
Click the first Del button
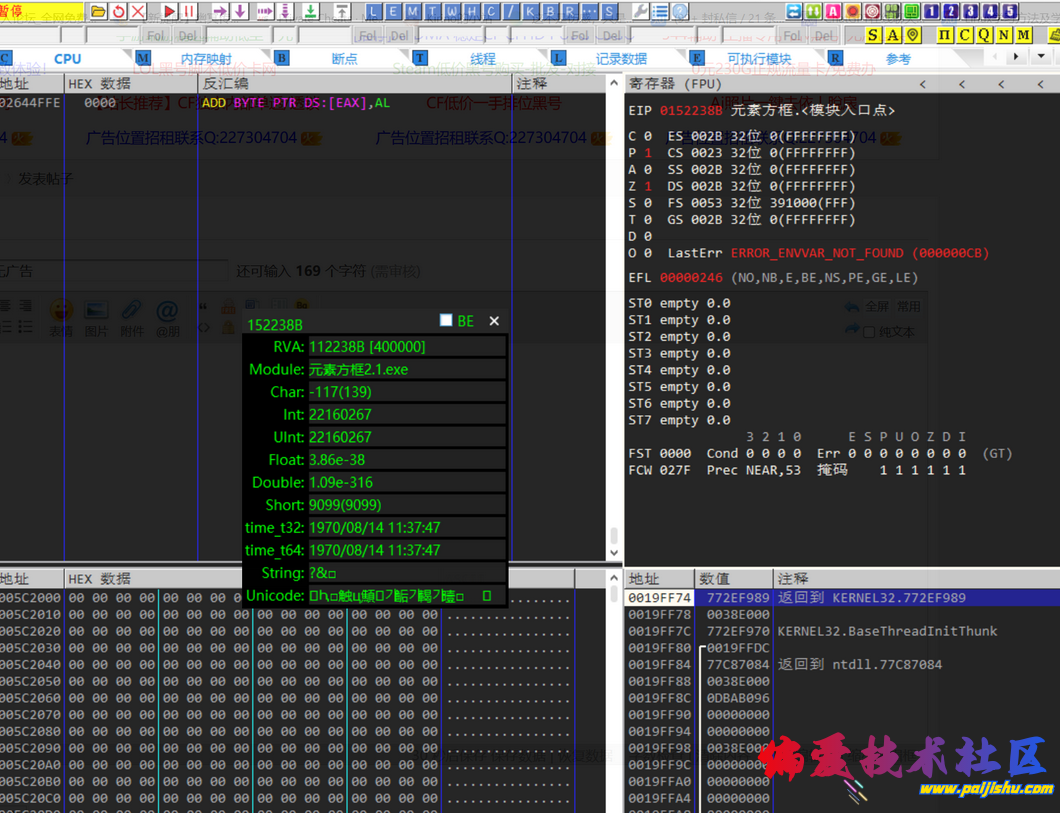coord(185,36)
